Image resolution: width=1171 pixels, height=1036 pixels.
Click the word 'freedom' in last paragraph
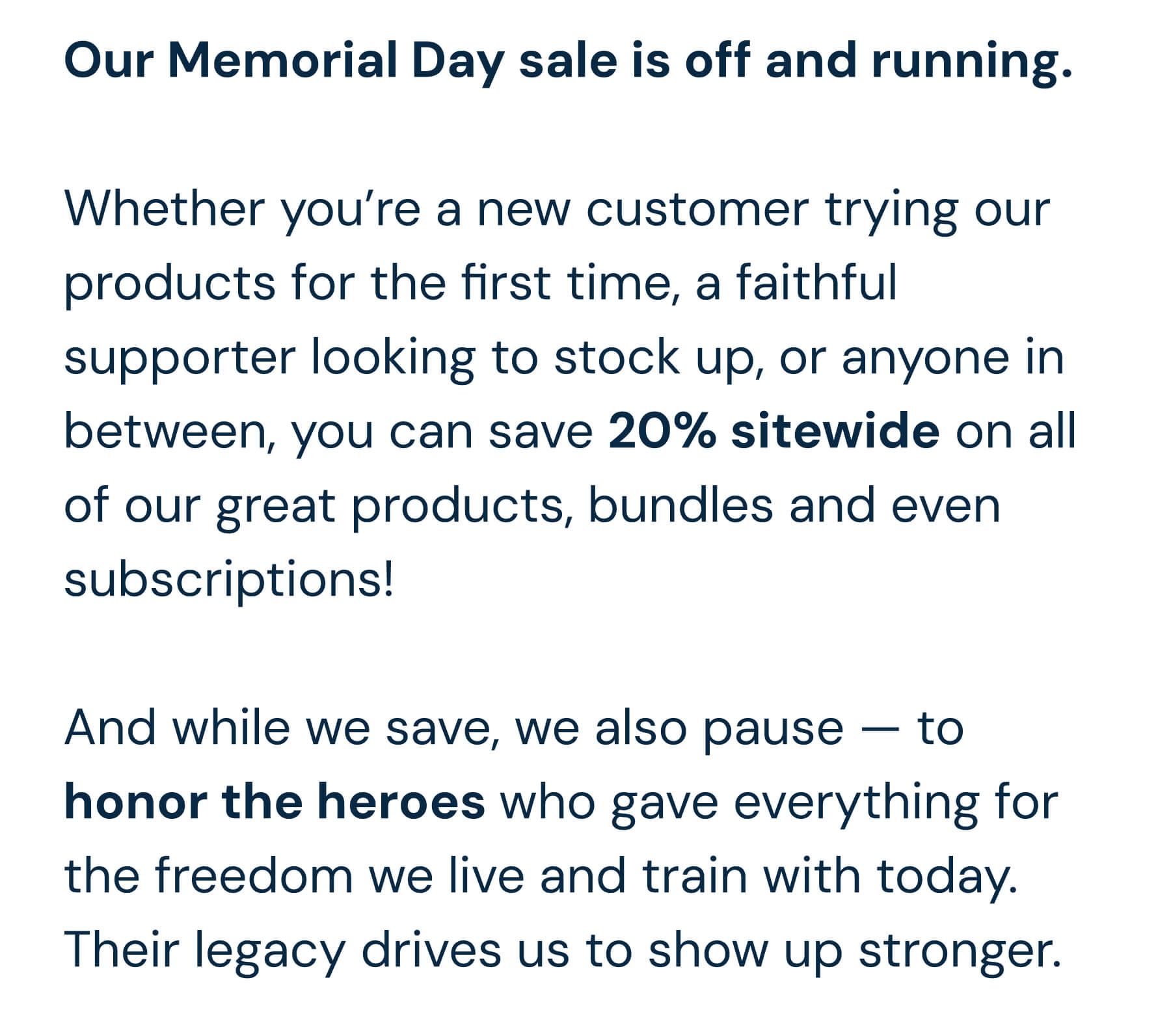point(254,875)
